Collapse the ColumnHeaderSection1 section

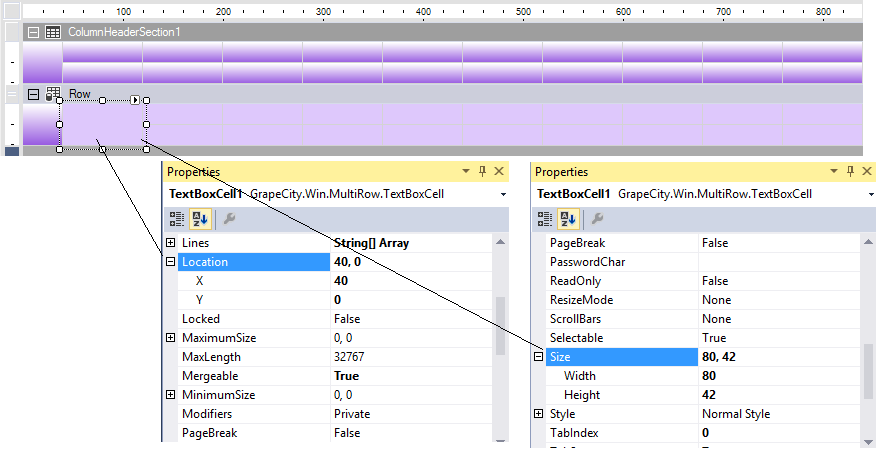point(33,32)
